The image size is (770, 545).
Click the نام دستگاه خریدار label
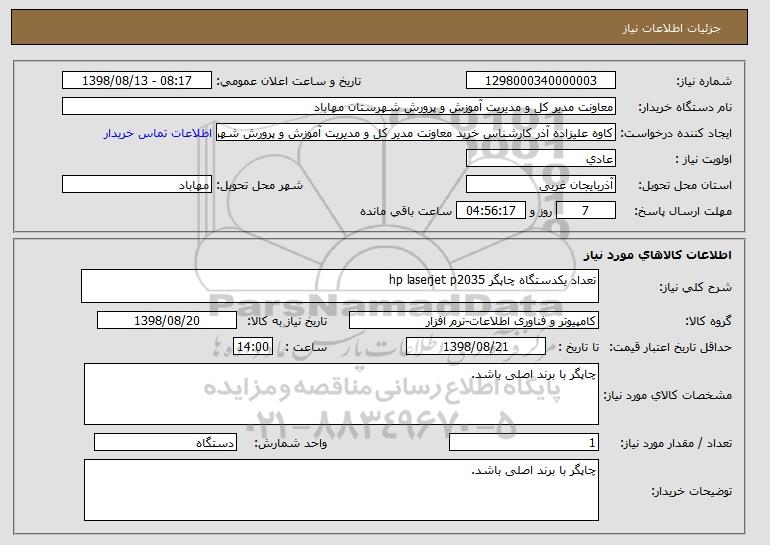point(685,108)
